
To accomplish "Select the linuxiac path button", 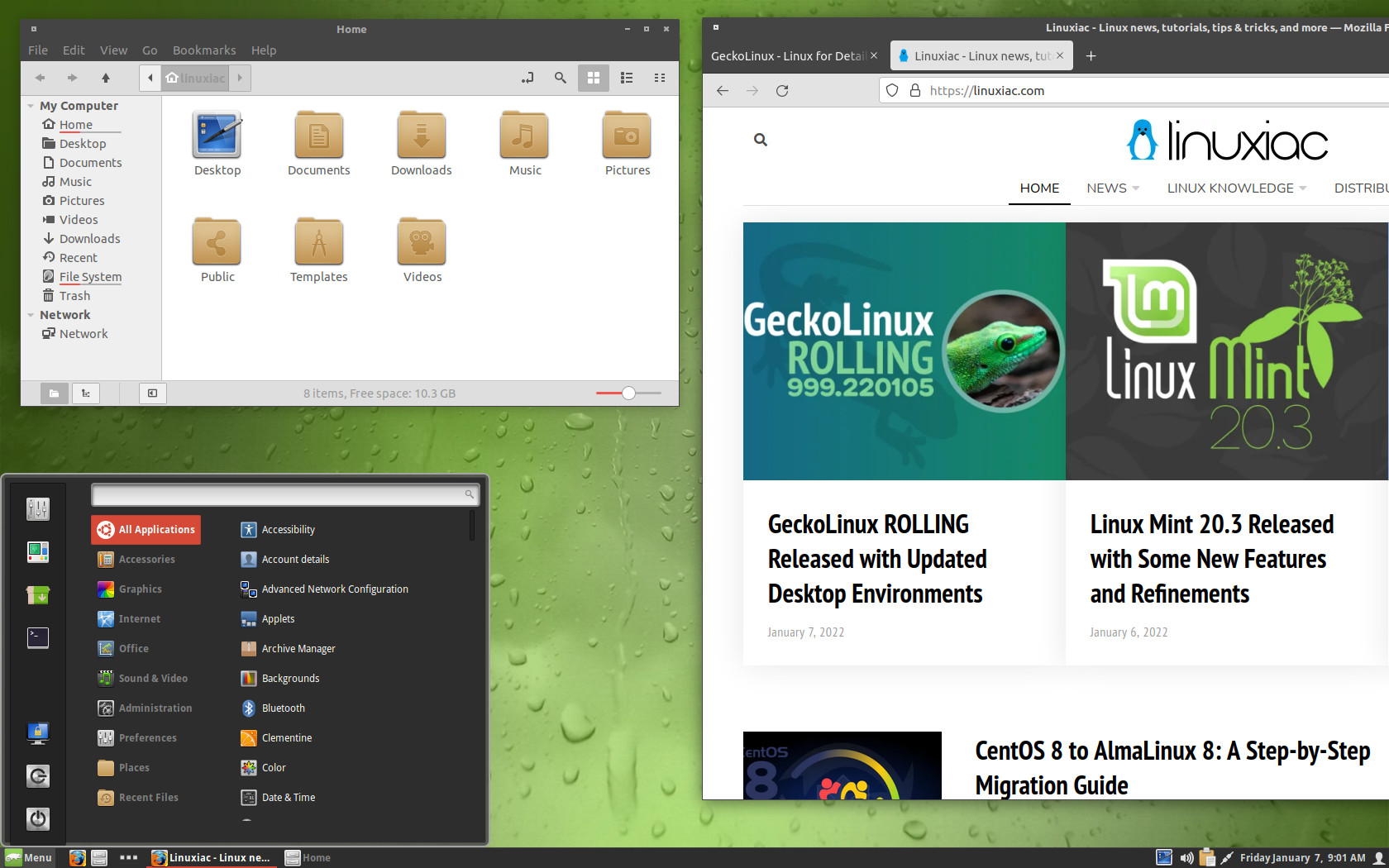I will point(195,78).
